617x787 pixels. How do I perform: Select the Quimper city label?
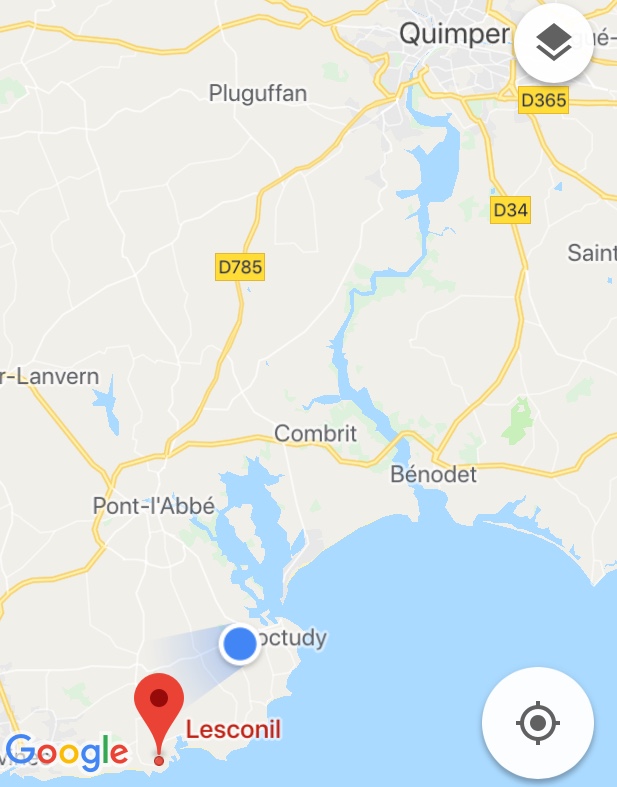[454, 35]
